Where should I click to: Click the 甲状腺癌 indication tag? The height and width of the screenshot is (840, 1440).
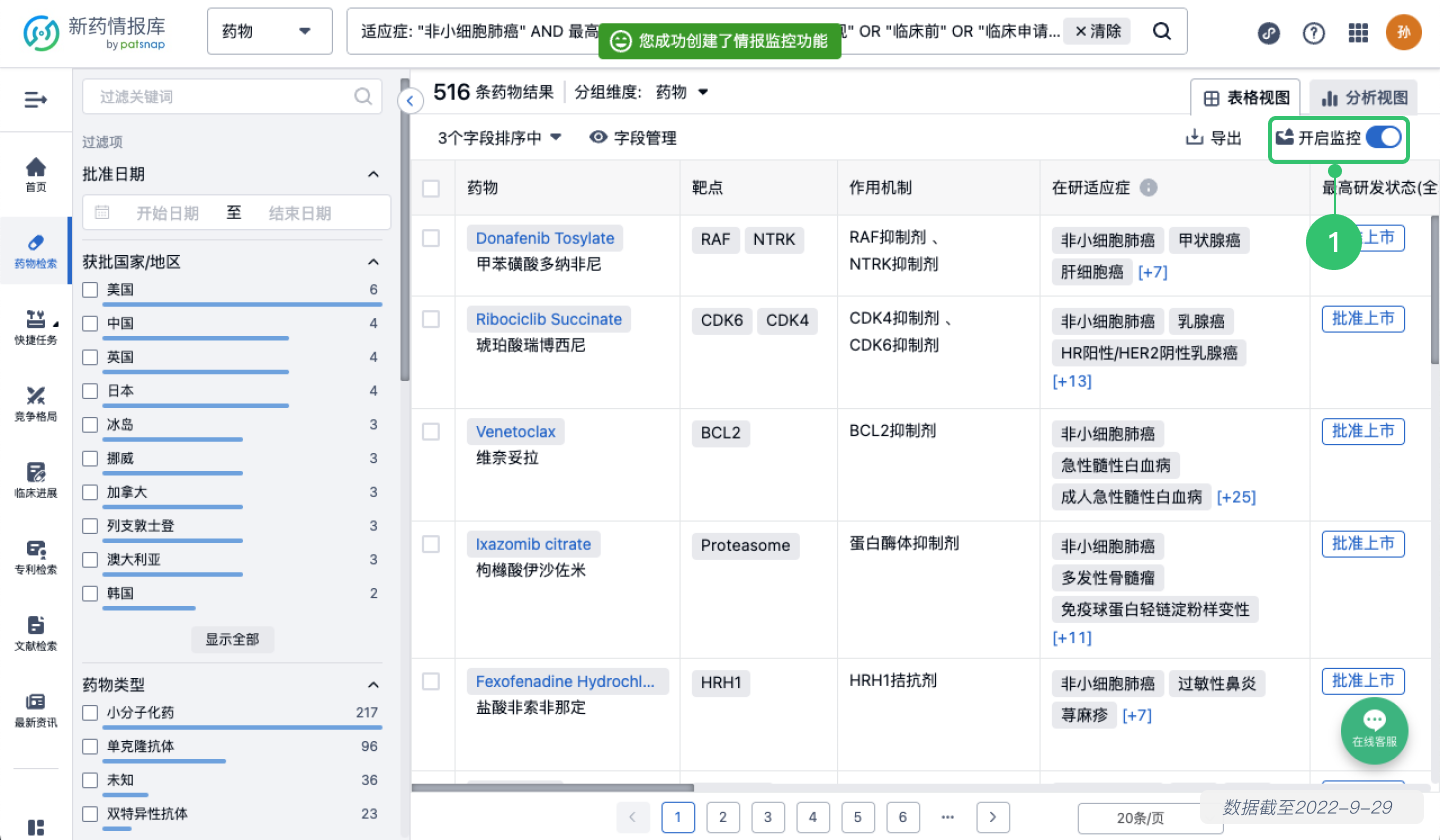click(1209, 240)
